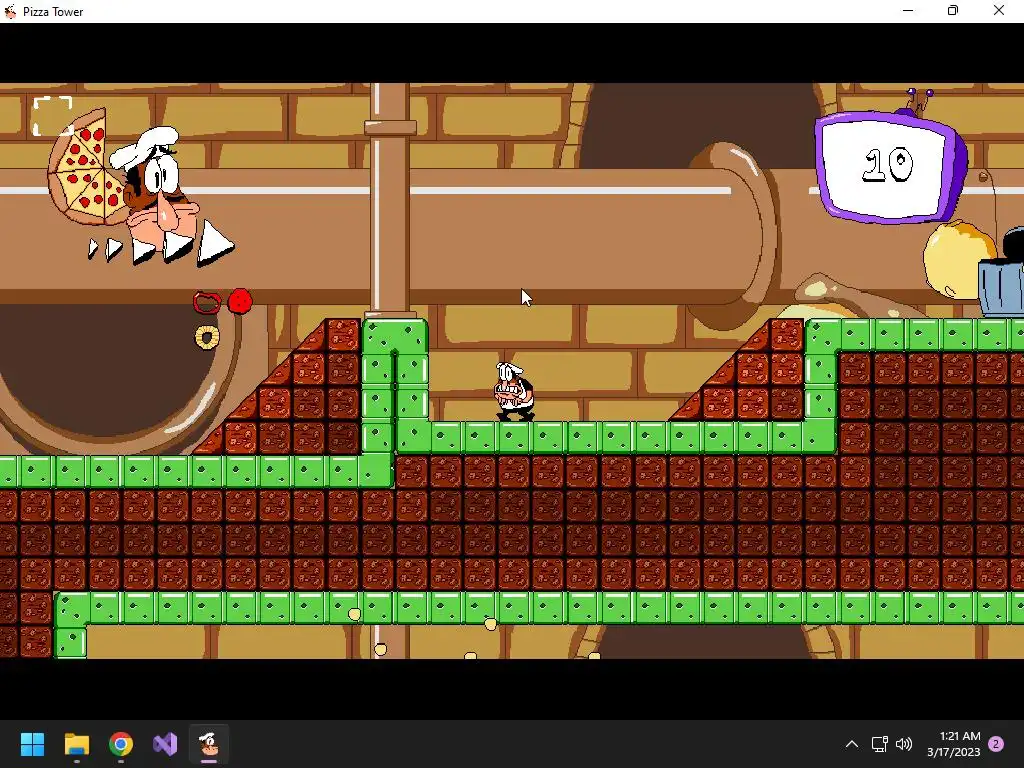The width and height of the screenshot is (1024, 768).
Task: Restore down the Pizza Tower window
Action: tap(953, 11)
